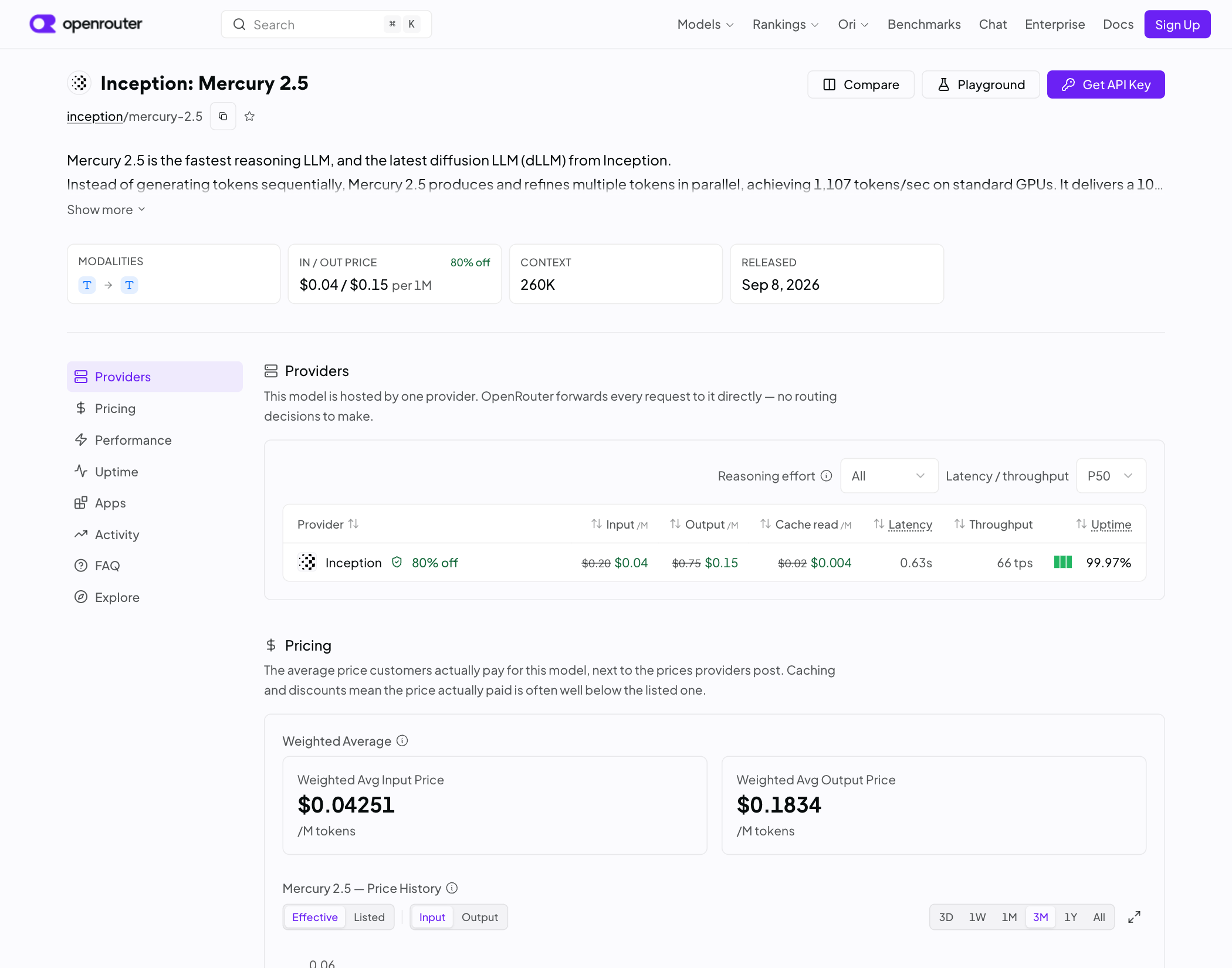The image size is (1232, 968).
Task: Sort providers by the Provider column arrows
Action: [353, 524]
